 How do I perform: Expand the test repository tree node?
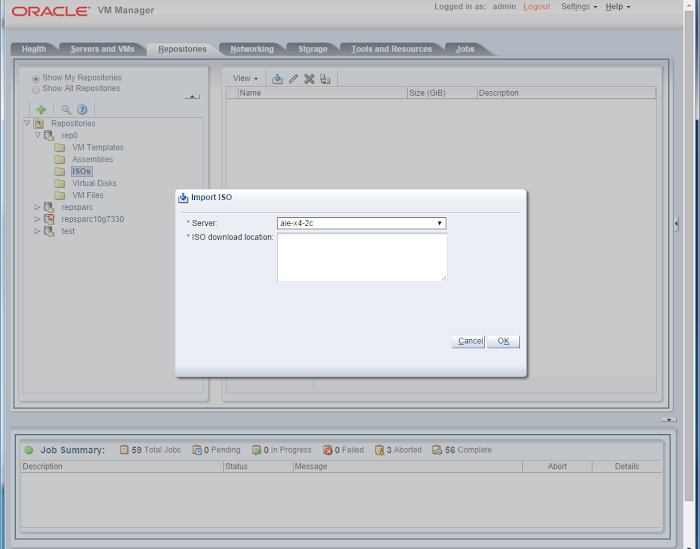[x=37, y=231]
